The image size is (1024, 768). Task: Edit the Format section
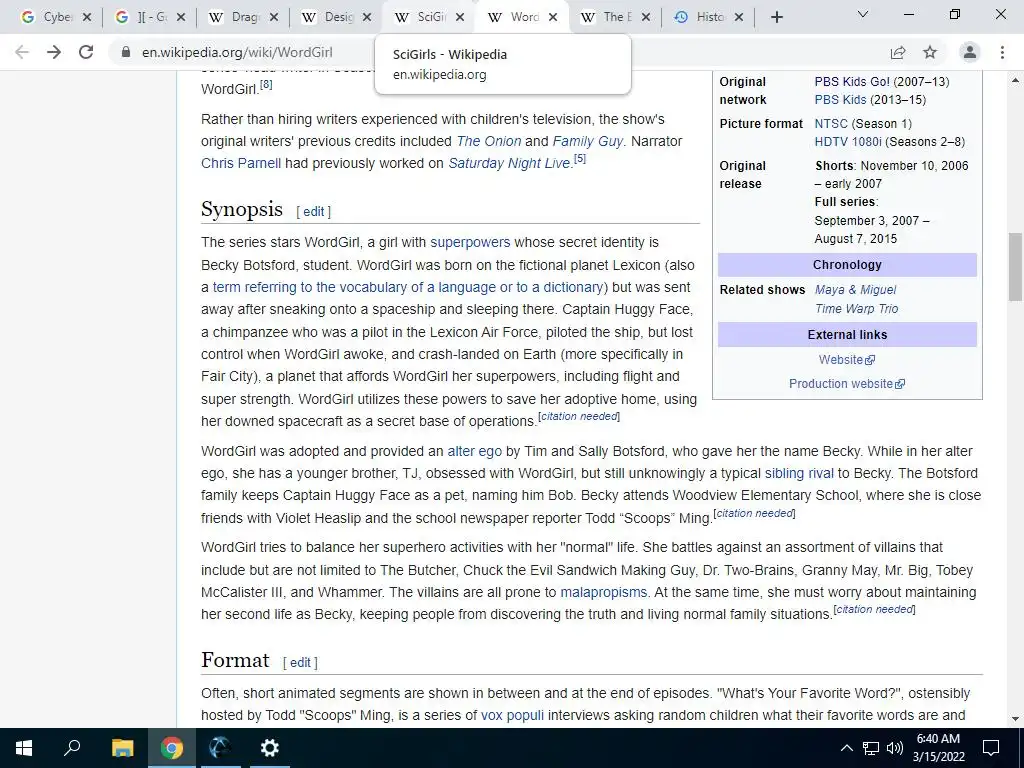point(300,663)
